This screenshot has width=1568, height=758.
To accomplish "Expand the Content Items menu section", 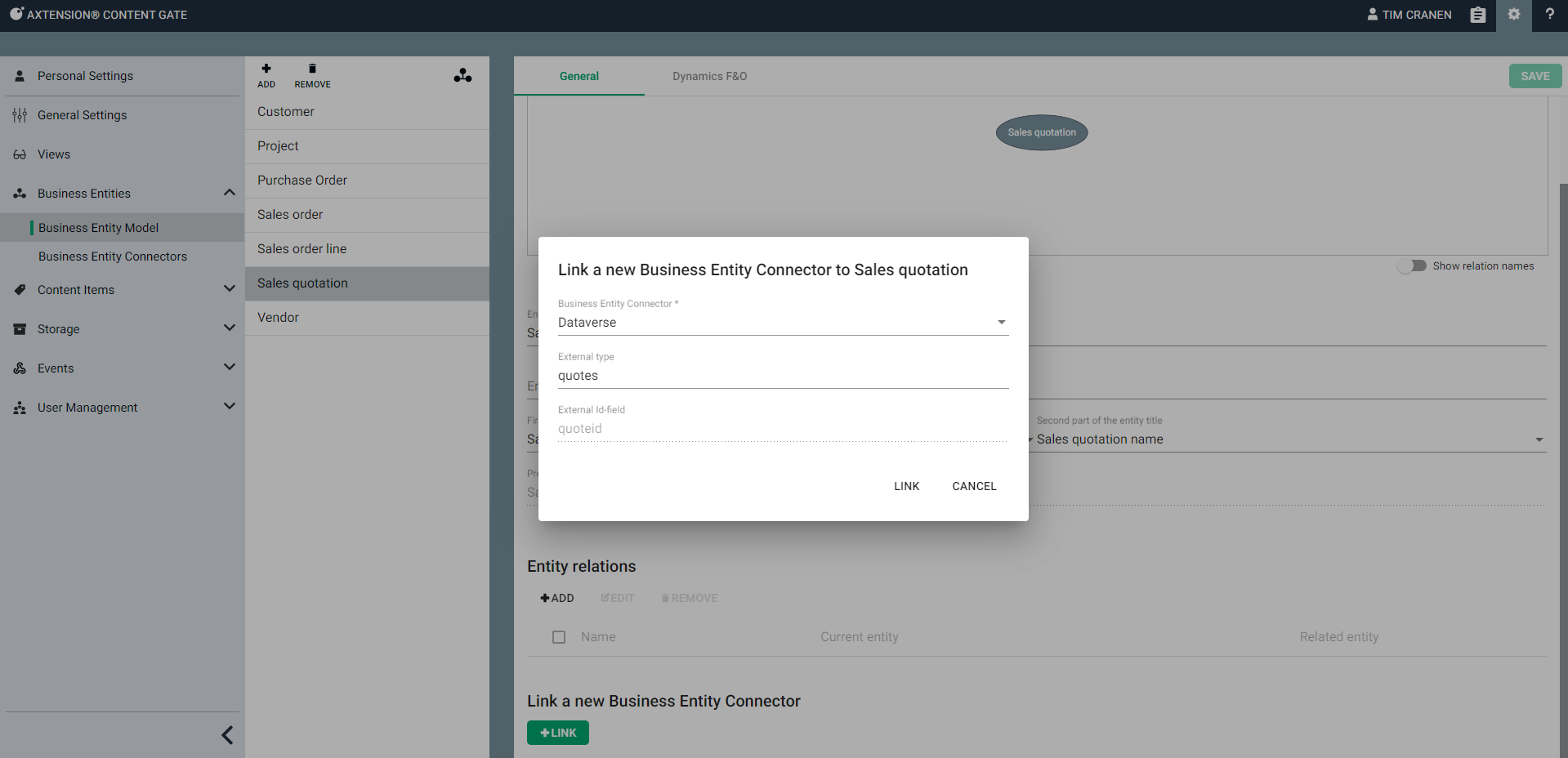I will (x=230, y=289).
